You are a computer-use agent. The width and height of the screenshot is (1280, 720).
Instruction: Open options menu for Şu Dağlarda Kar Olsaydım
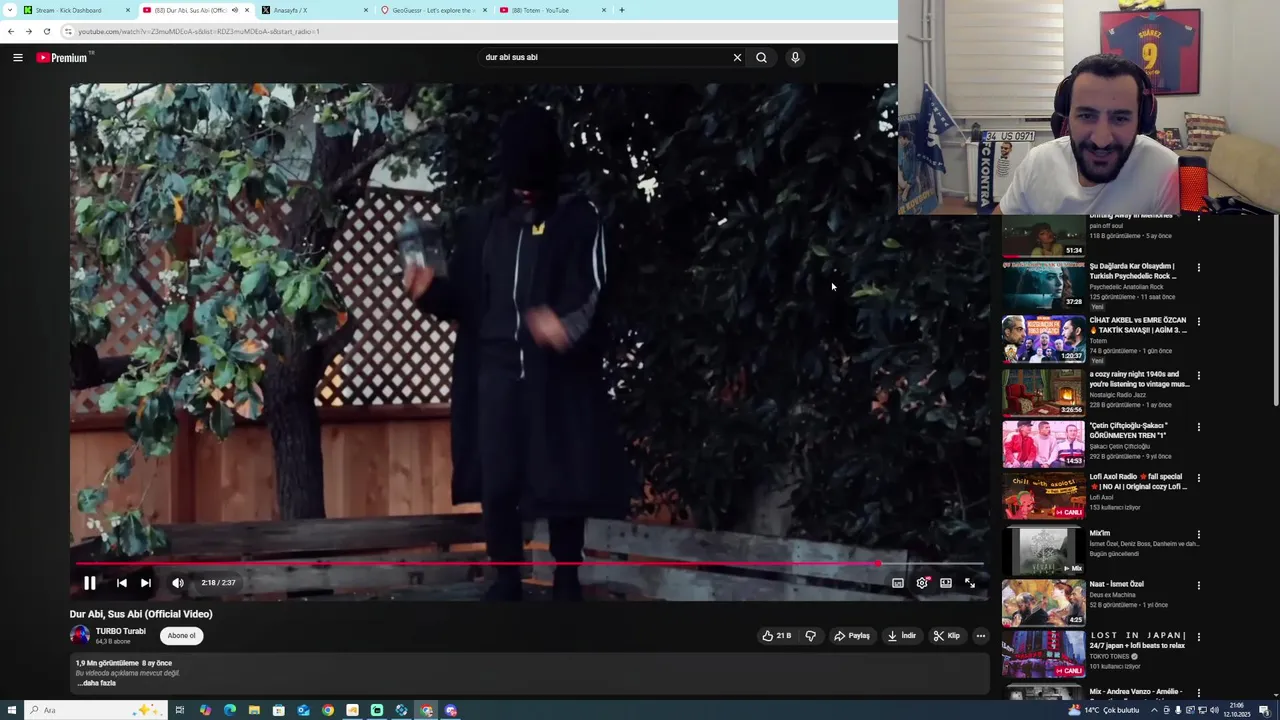1198,268
